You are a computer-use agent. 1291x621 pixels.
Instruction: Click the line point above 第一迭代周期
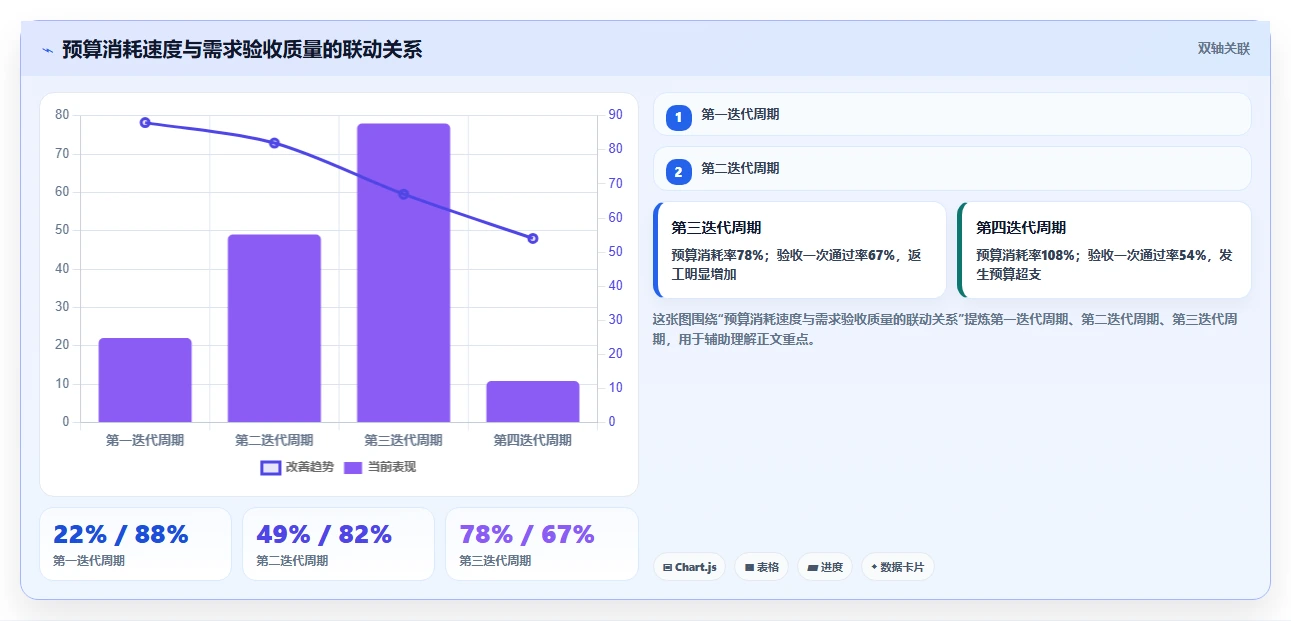point(145,123)
